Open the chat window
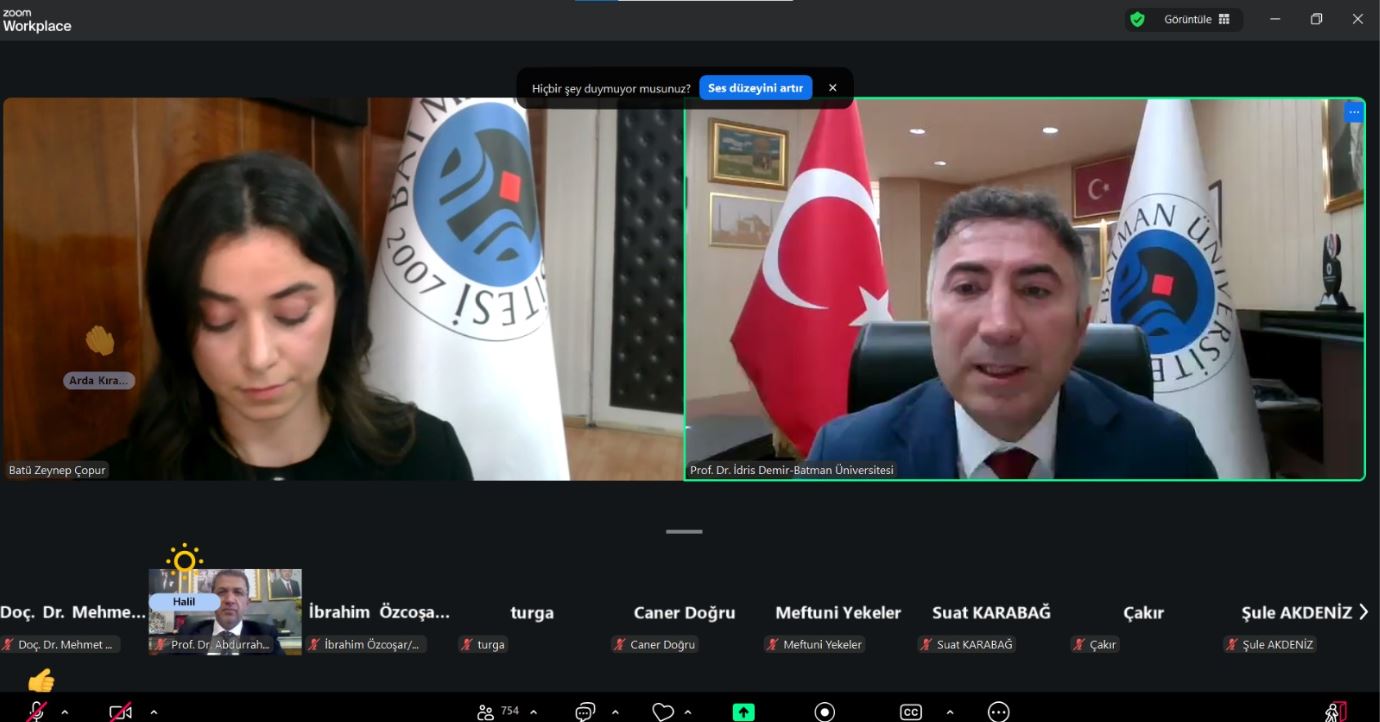The height and width of the screenshot is (722, 1380). click(x=583, y=711)
